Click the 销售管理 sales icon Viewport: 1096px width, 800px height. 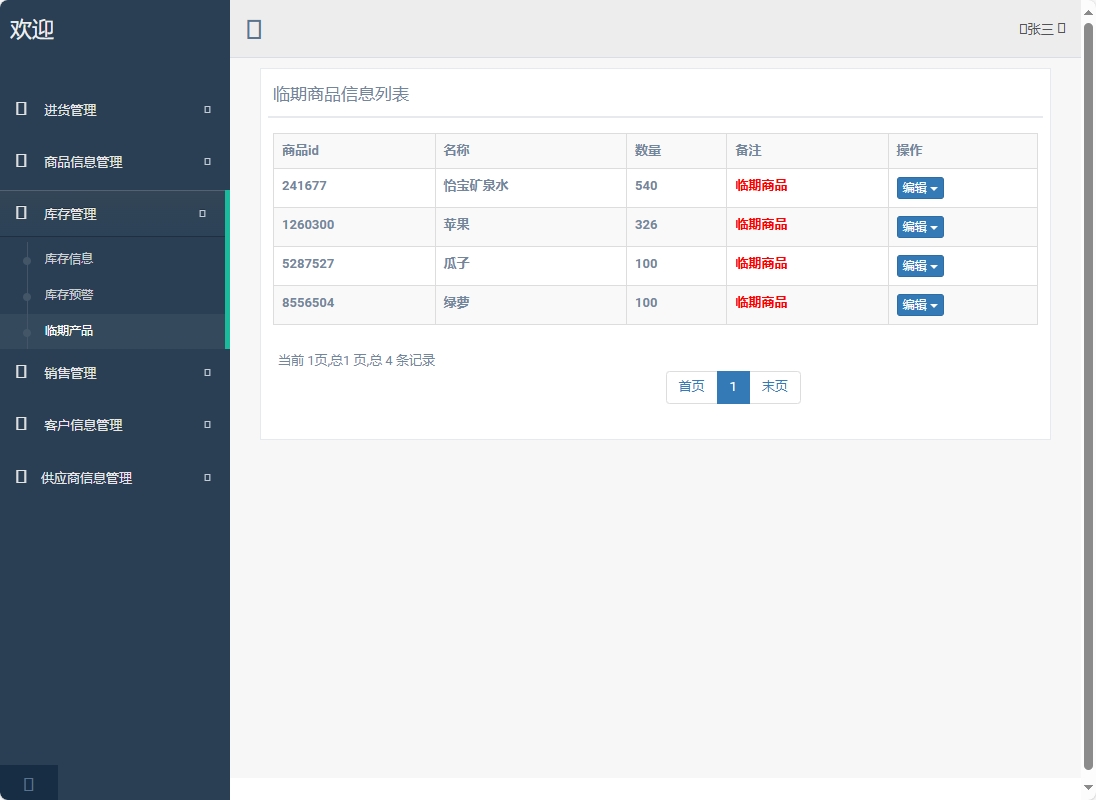pyautogui.click(x=20, y=373)
